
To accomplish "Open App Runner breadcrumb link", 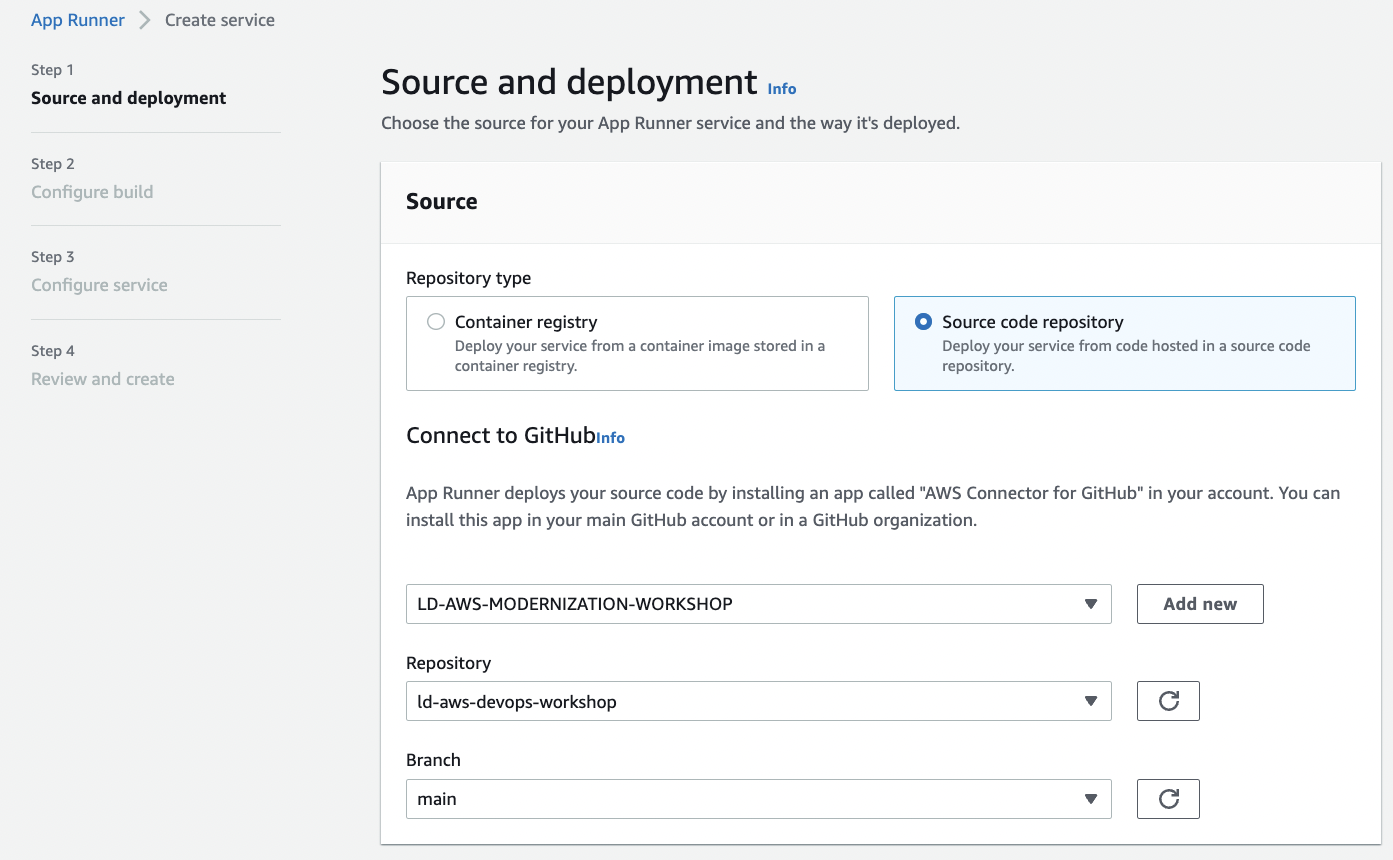I will pyautogui.click(x=78, y=20).
